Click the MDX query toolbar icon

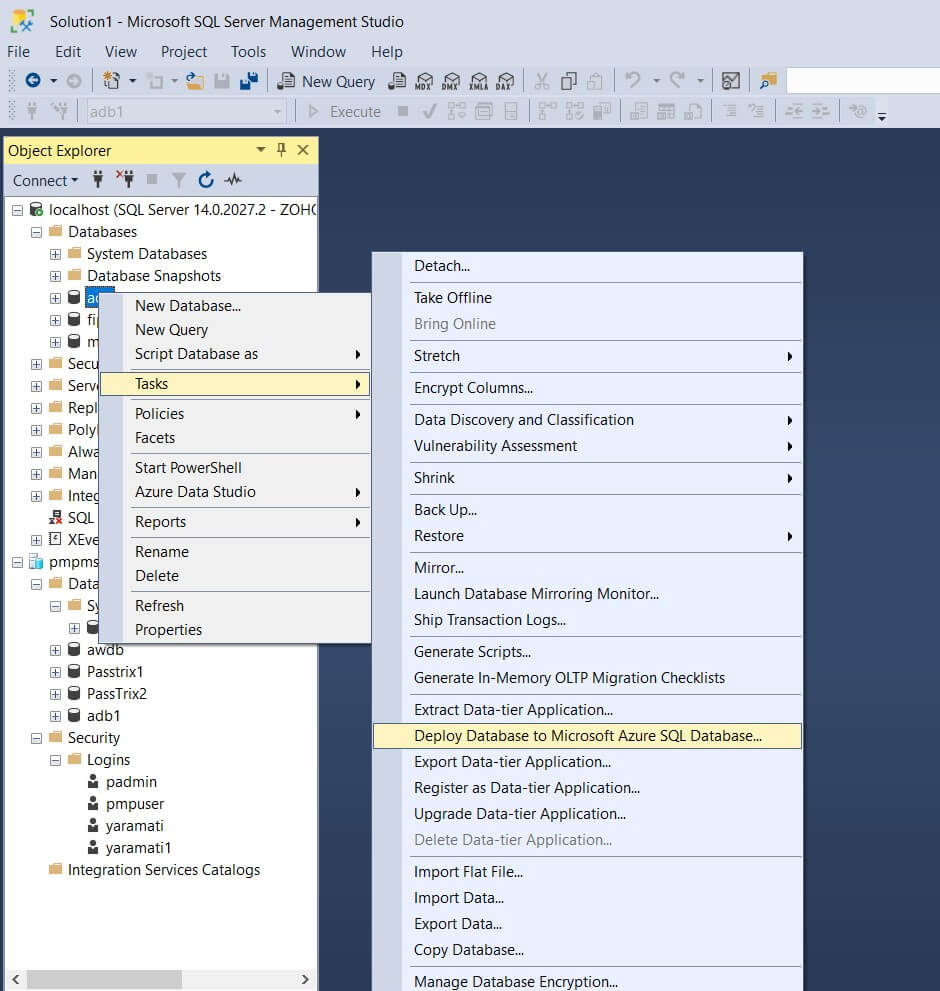point(424,81)
